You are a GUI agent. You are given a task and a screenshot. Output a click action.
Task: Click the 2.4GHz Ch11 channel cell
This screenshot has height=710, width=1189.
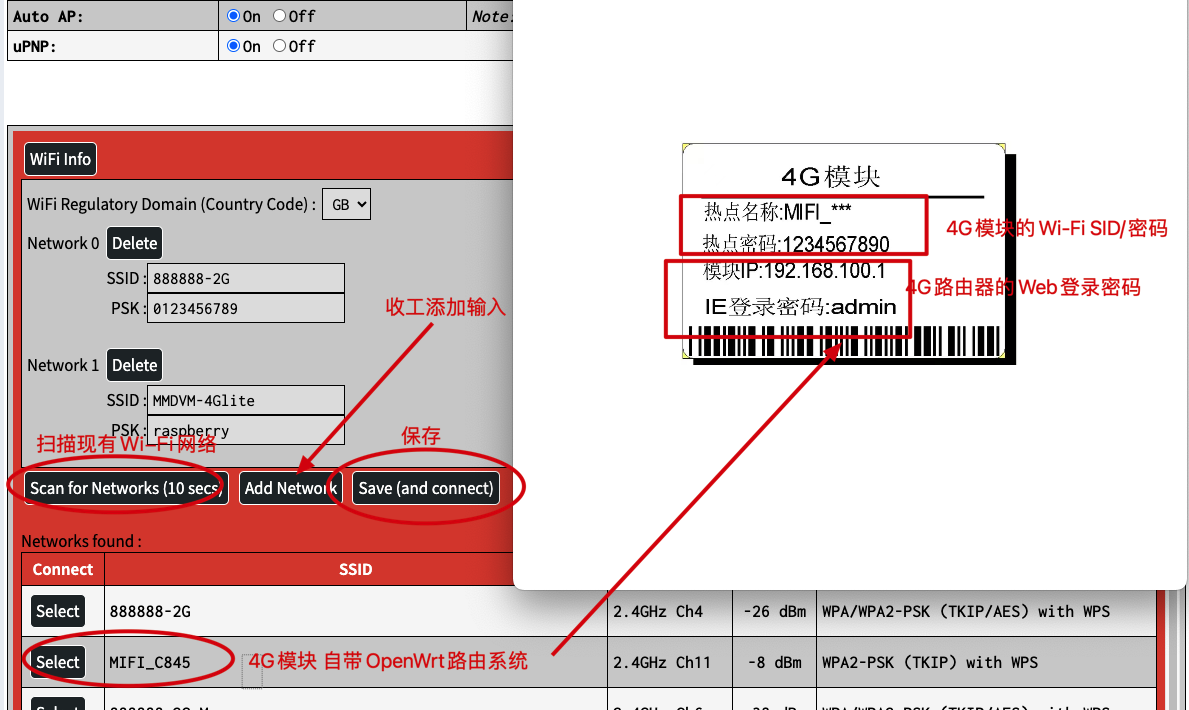(670, 662)
